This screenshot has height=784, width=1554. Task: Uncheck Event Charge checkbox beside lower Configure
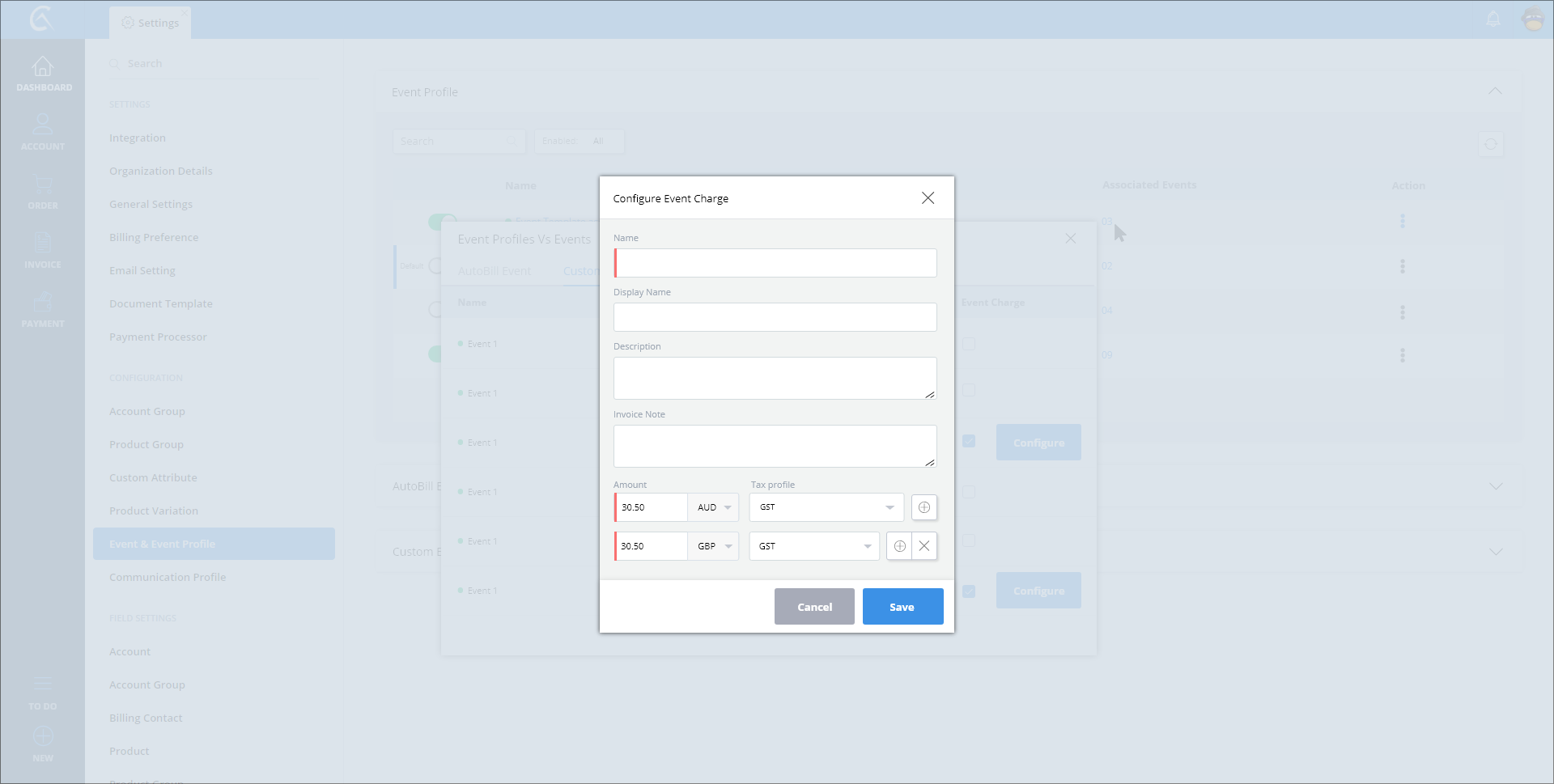[x=969, y=591]
